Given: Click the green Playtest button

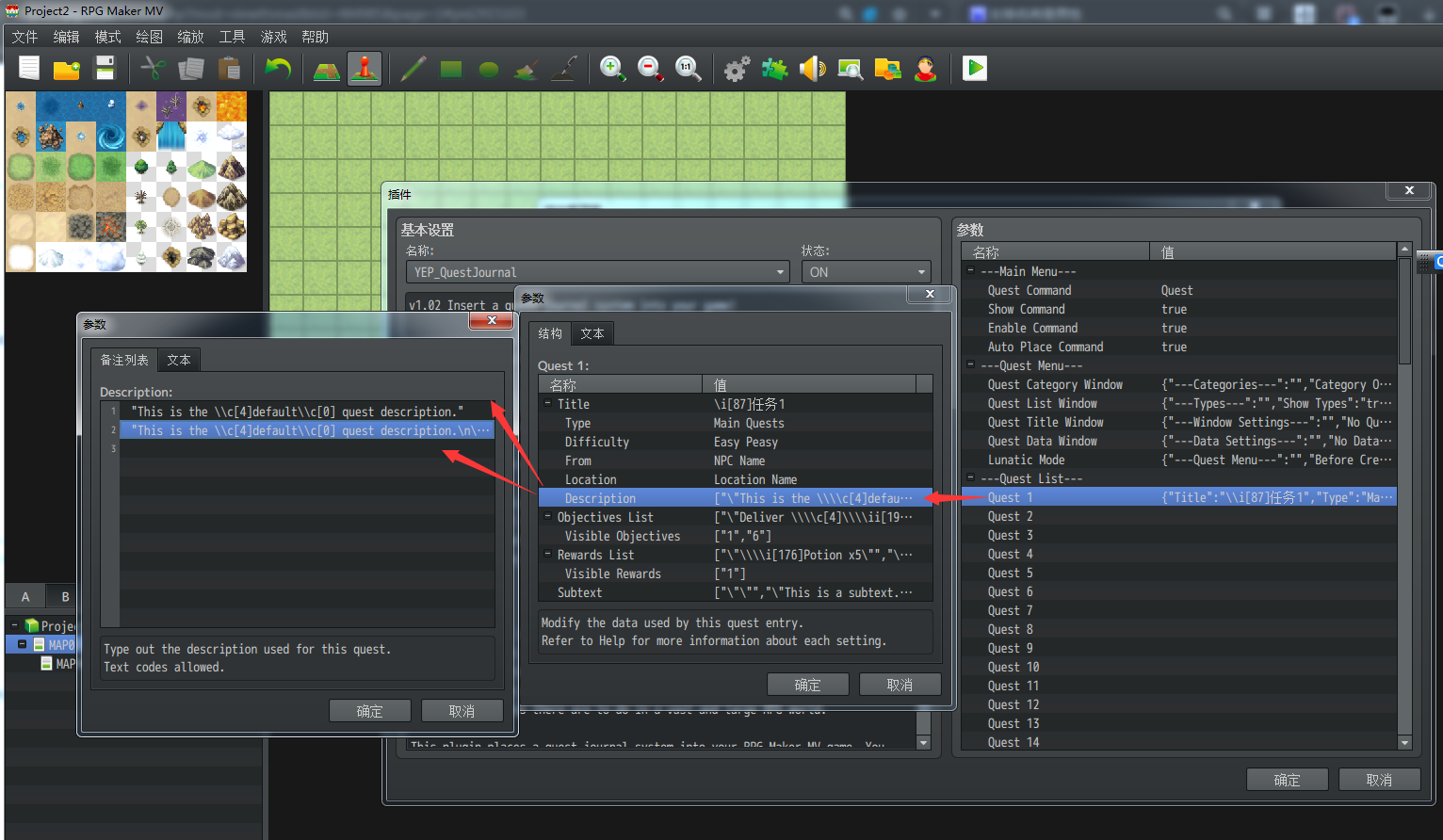Looking at the screenshot, I should click(x=975, y=69).
